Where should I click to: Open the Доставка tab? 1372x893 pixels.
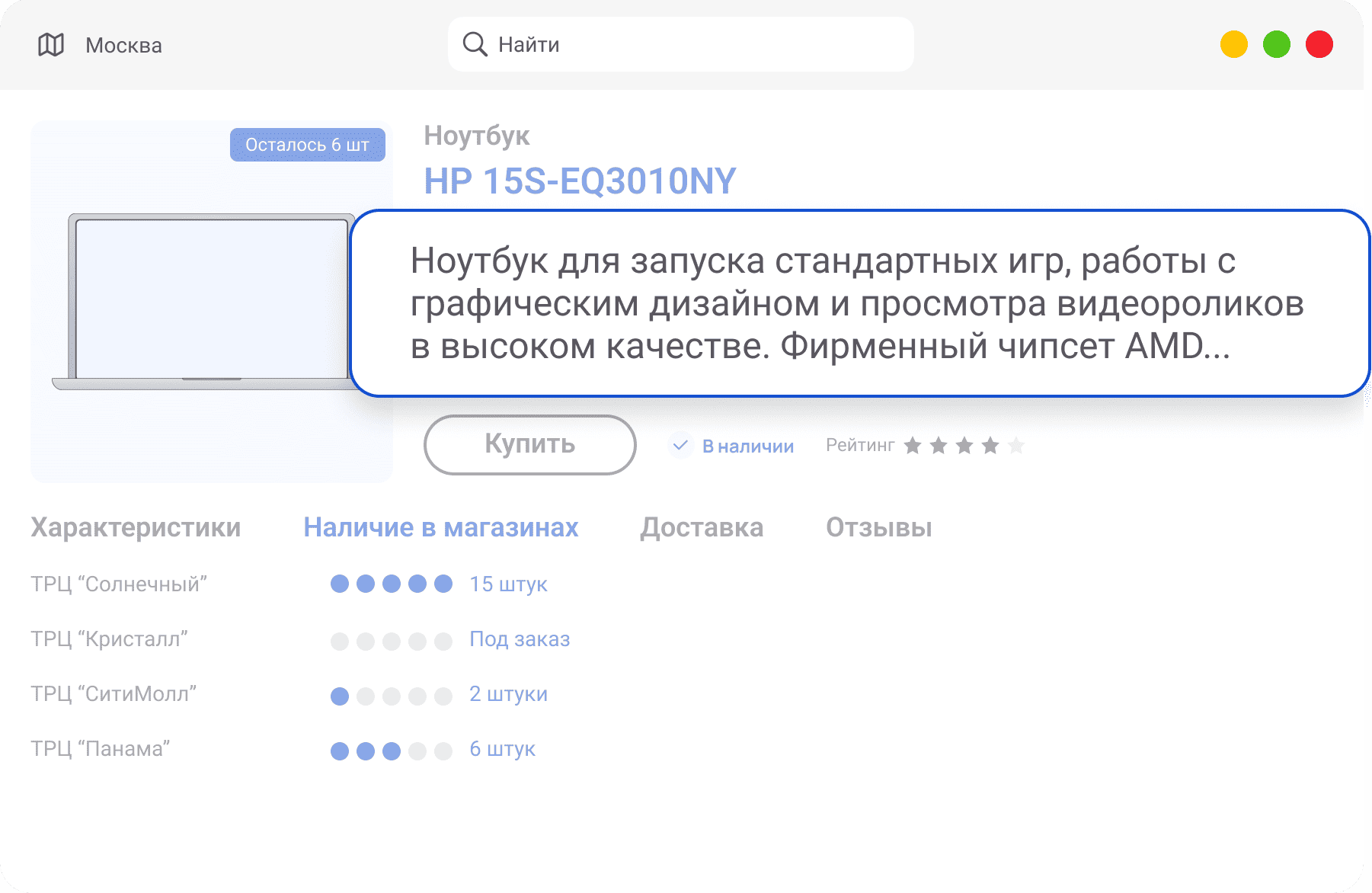coord(701,527)
